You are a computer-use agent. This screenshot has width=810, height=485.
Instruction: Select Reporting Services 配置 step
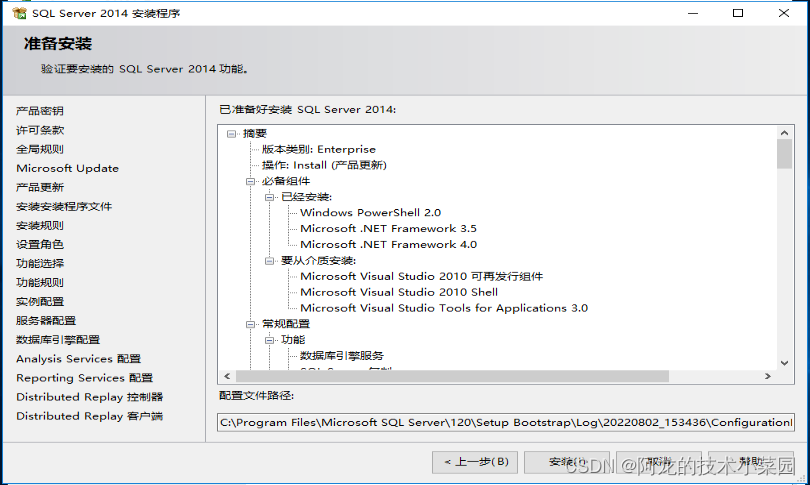click(x=85, y=378)
